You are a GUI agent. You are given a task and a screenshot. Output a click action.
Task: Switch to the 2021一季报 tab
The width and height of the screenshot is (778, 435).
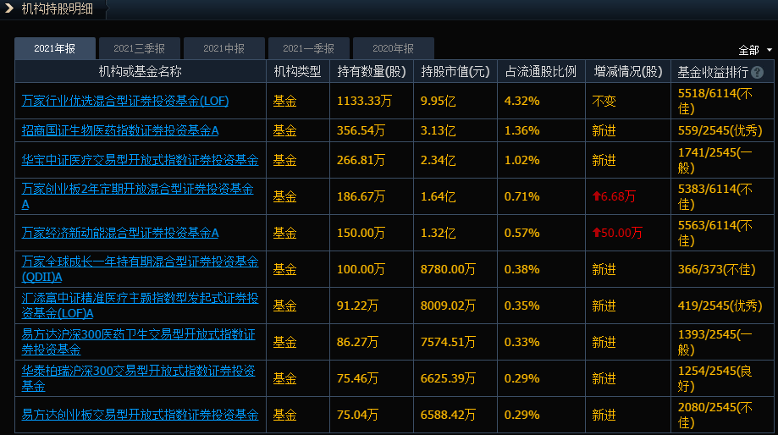click(x=309, y=48)
